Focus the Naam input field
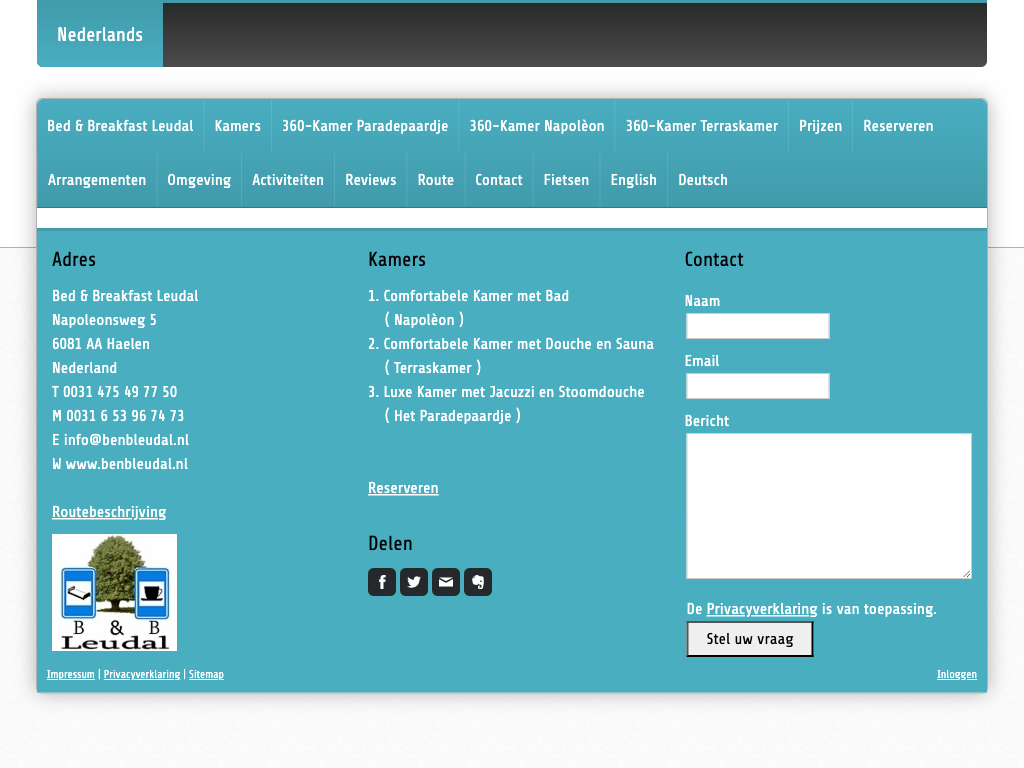 pyautogui.click(x=757, y=326)
